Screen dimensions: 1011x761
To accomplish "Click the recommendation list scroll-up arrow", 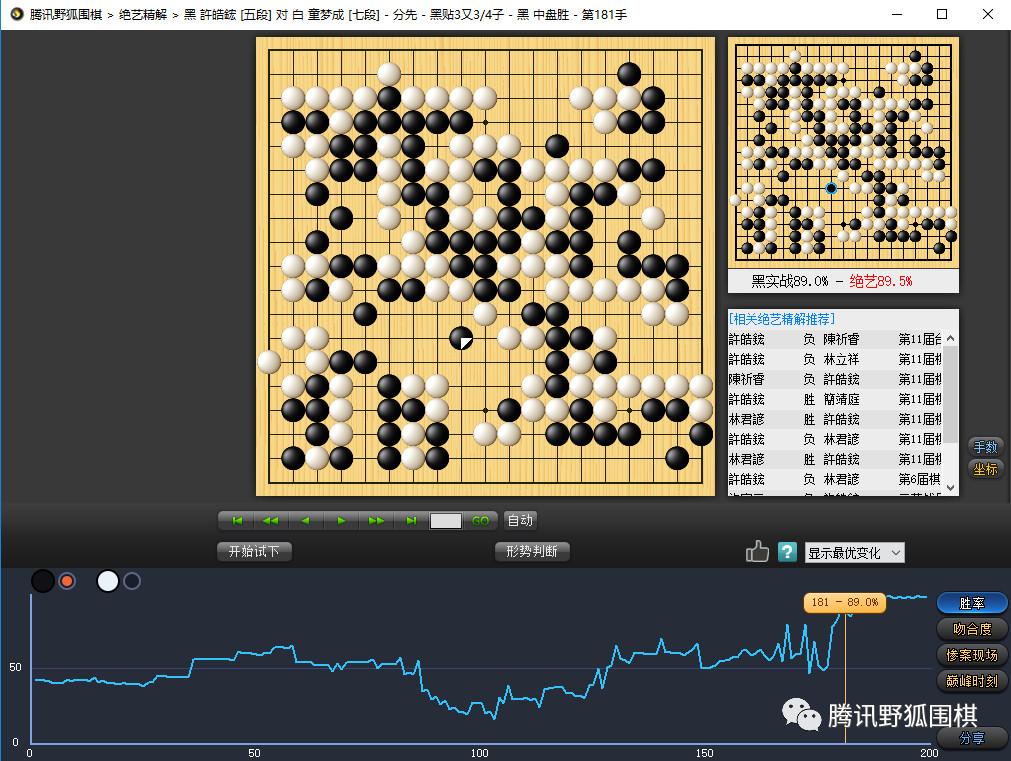I will (950, 338).
